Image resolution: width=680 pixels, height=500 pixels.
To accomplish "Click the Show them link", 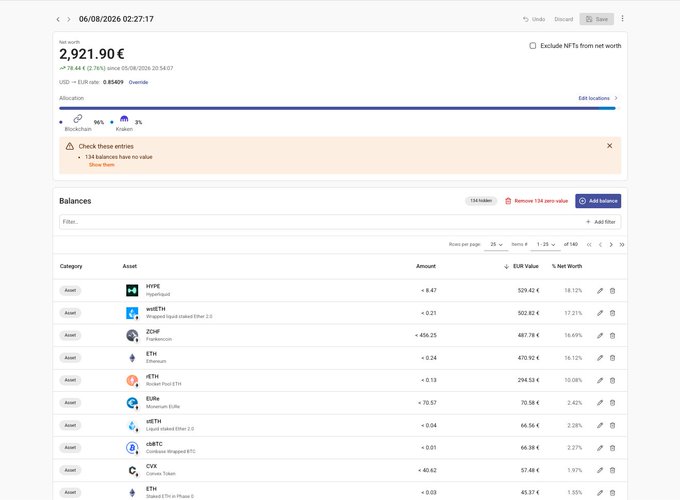I will 101,165.
